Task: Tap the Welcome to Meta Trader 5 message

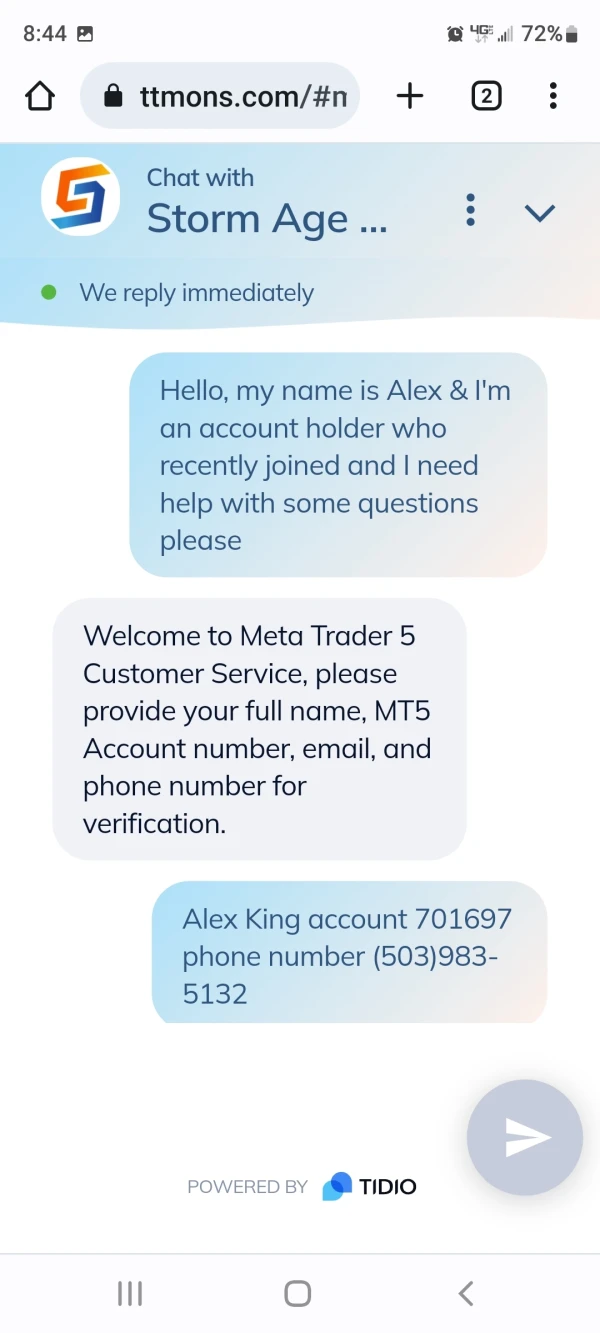Action: coord(259,729)
